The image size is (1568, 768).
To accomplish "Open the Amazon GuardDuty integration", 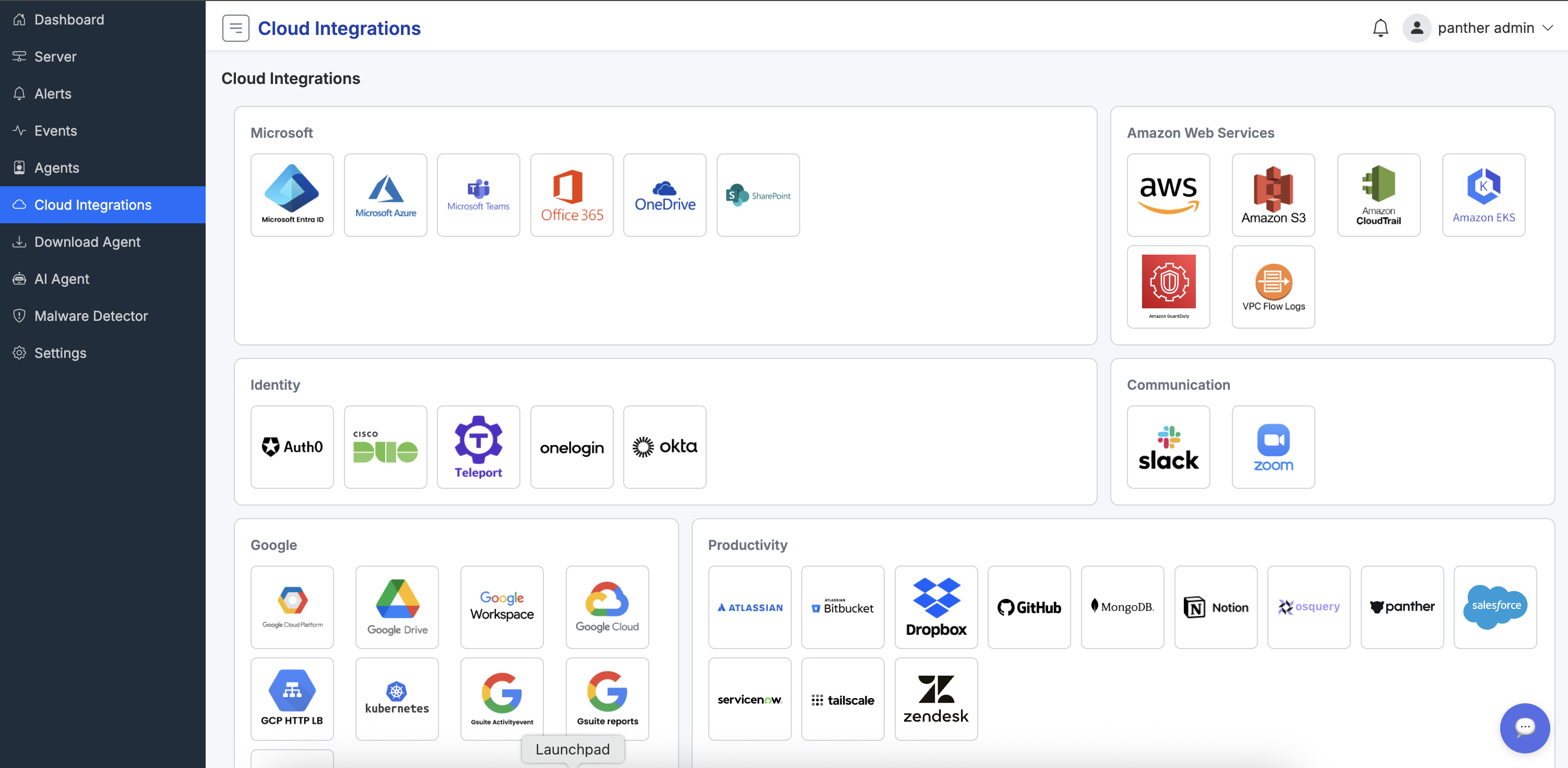I will pos(1168,286).
